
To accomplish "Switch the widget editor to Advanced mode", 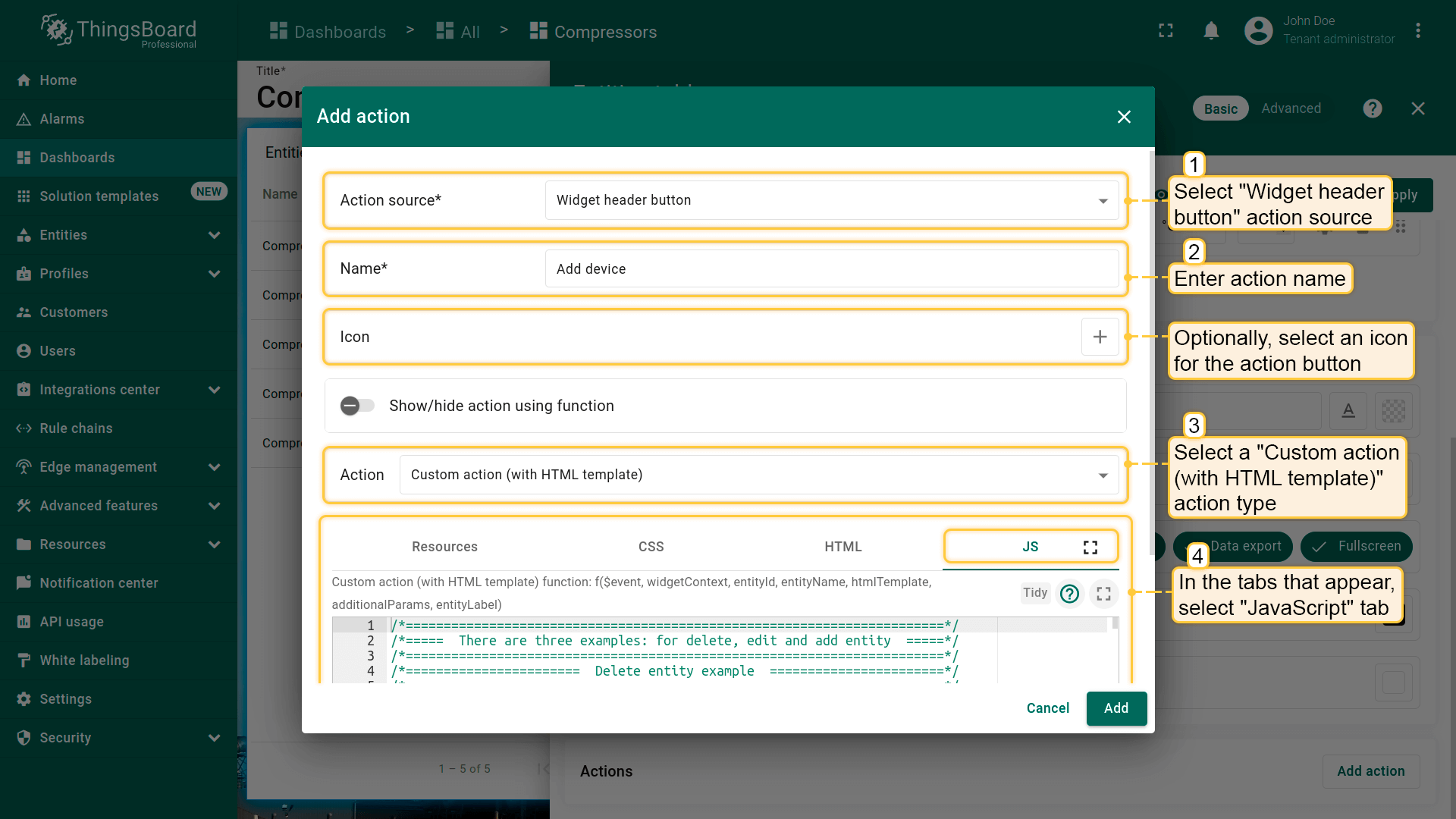I will pyautogui.click(x=1291, y=108).
